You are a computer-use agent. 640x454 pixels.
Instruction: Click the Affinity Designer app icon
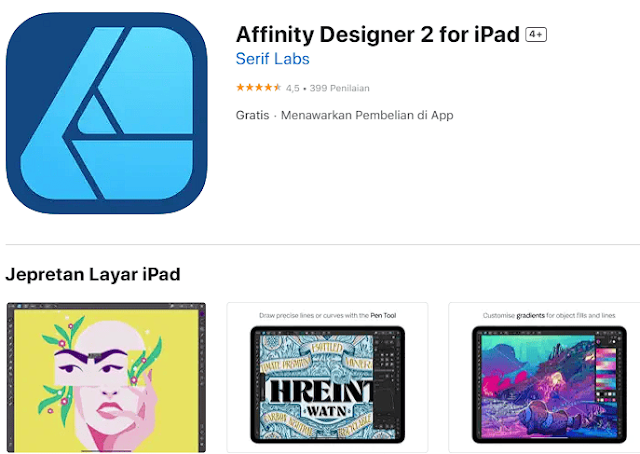coord(107,113)
